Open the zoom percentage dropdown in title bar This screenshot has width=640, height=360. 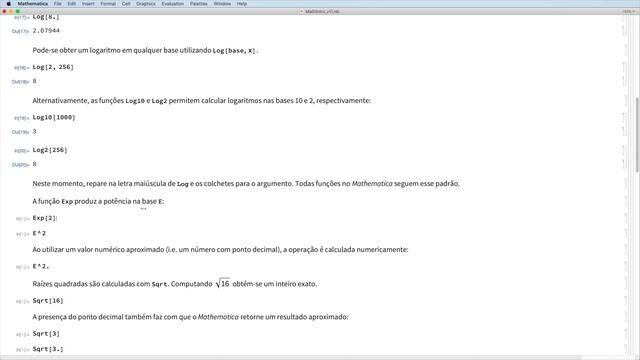629,11
